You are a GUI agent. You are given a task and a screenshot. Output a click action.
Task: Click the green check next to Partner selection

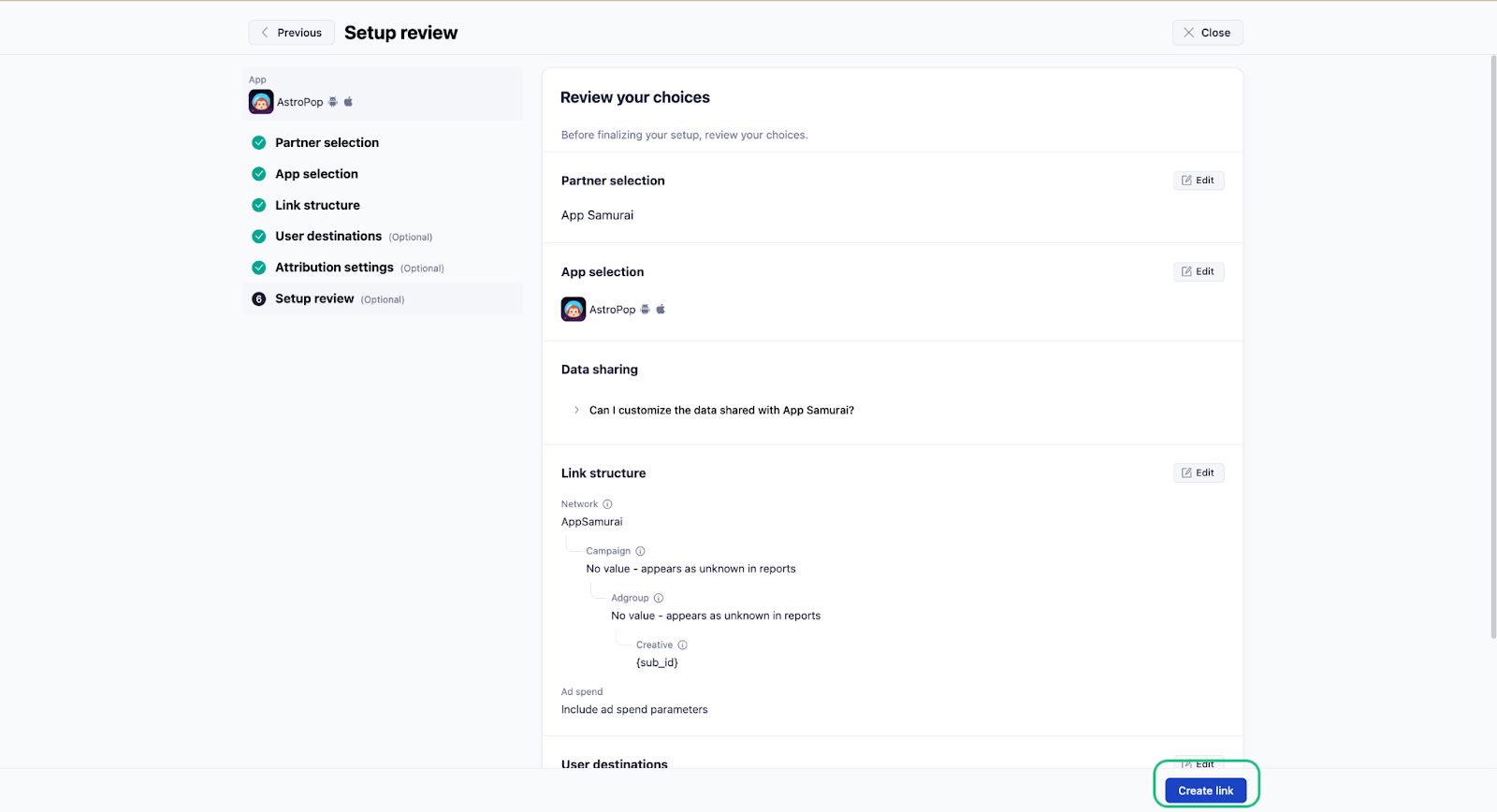pyautogui.click(x=259, y=143)
